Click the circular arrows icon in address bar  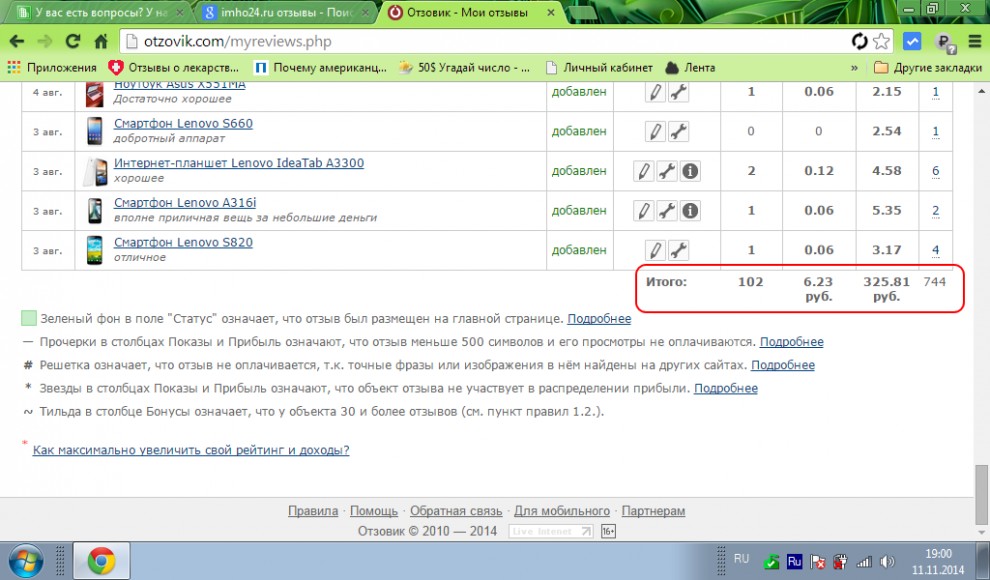[859, 42]
